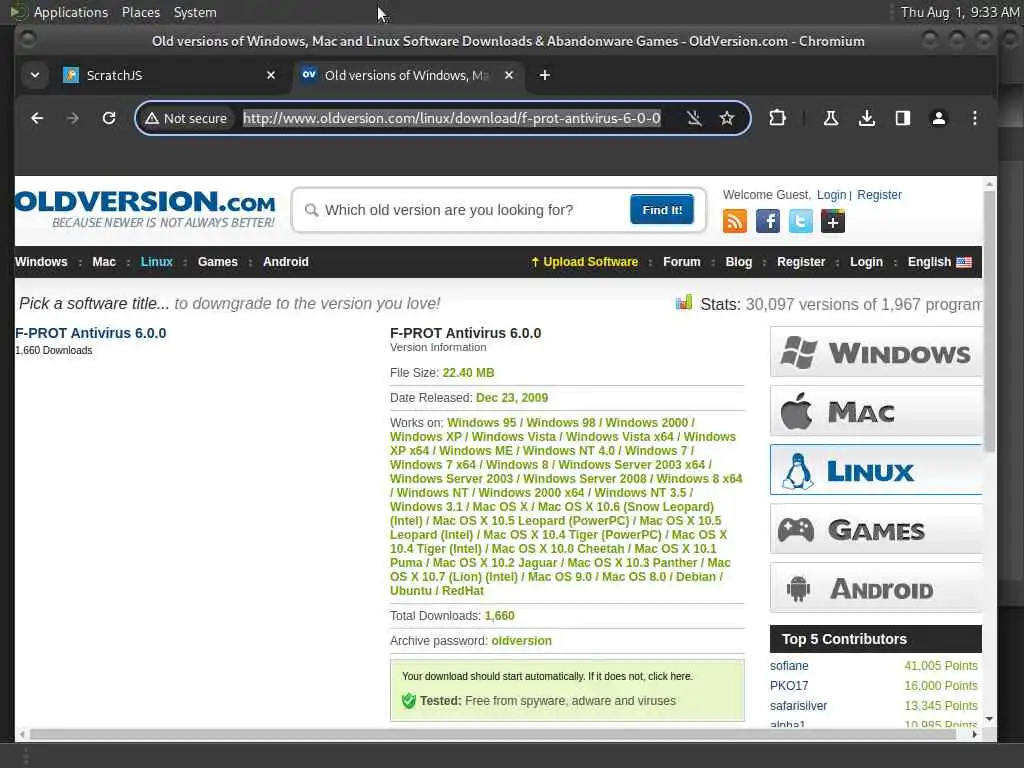1024x768 pixels.
Task: Open Blog in the nav bar
Action: (739, 262)
